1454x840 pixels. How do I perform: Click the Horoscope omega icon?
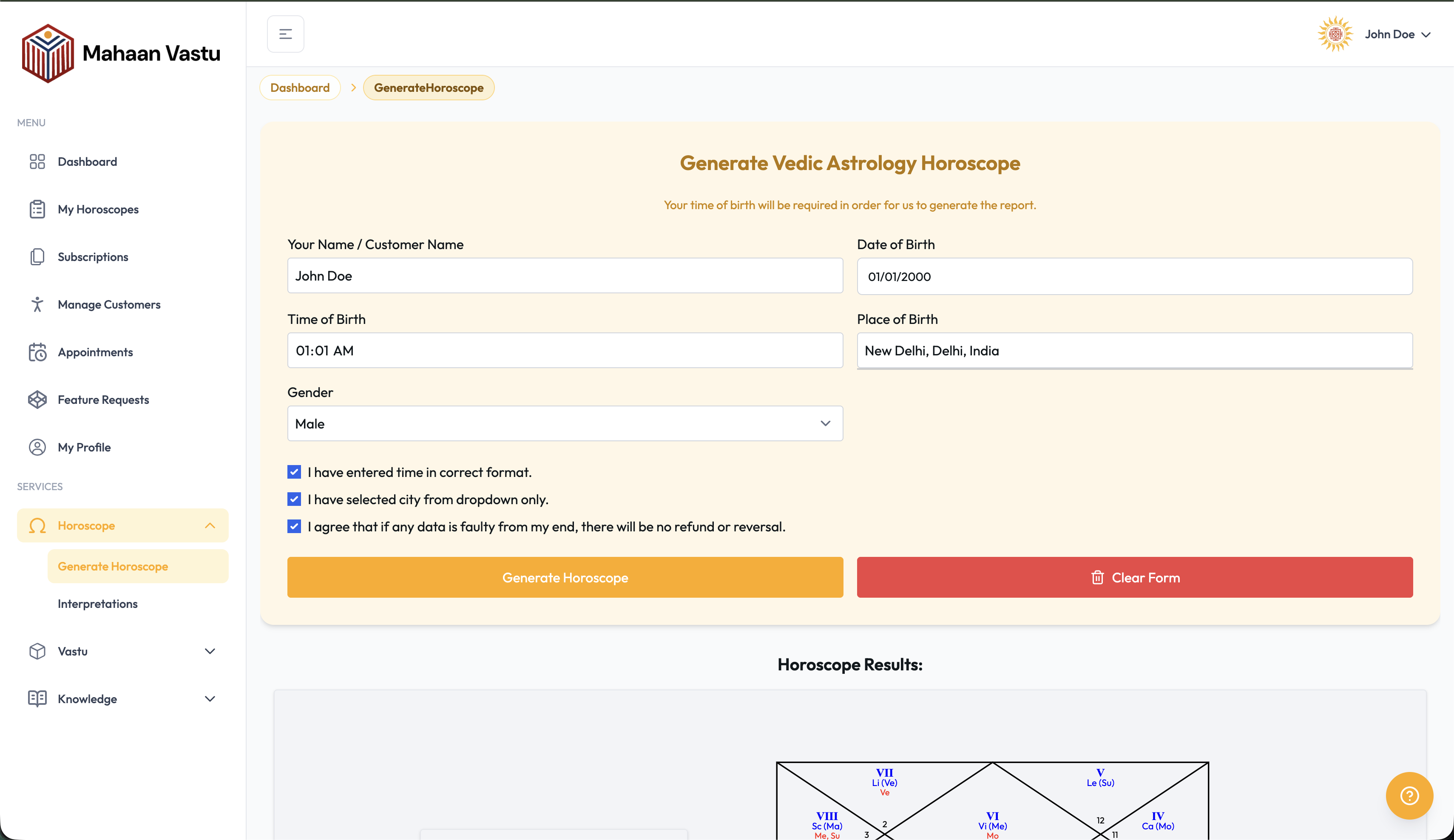click(x=37, y=525)
